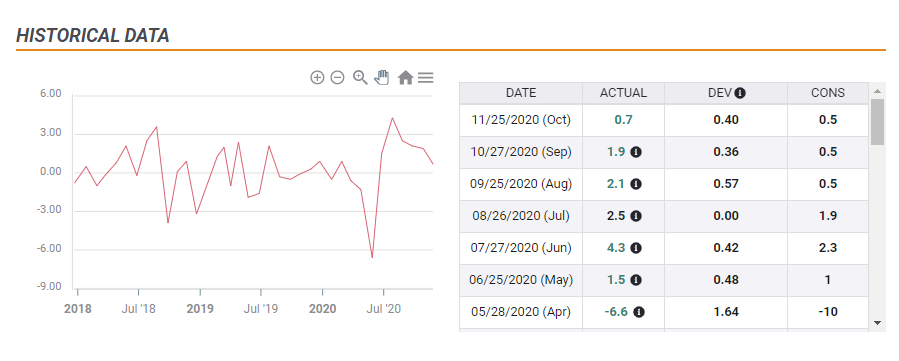Click the 0.42 deviation value
The image size is (899, 361).
[x=726, y=248]
